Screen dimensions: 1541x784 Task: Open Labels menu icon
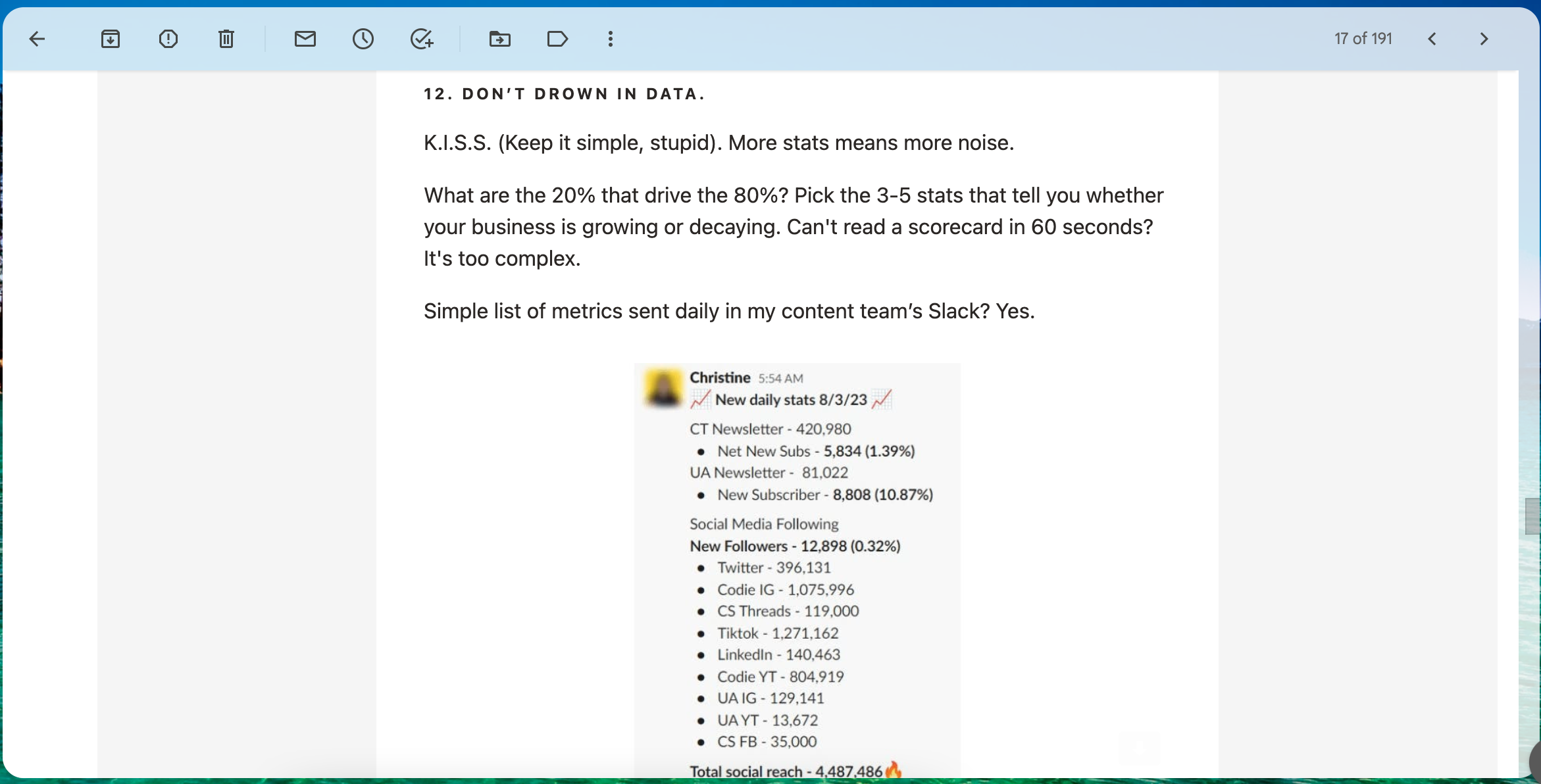(x=557, y=39)
